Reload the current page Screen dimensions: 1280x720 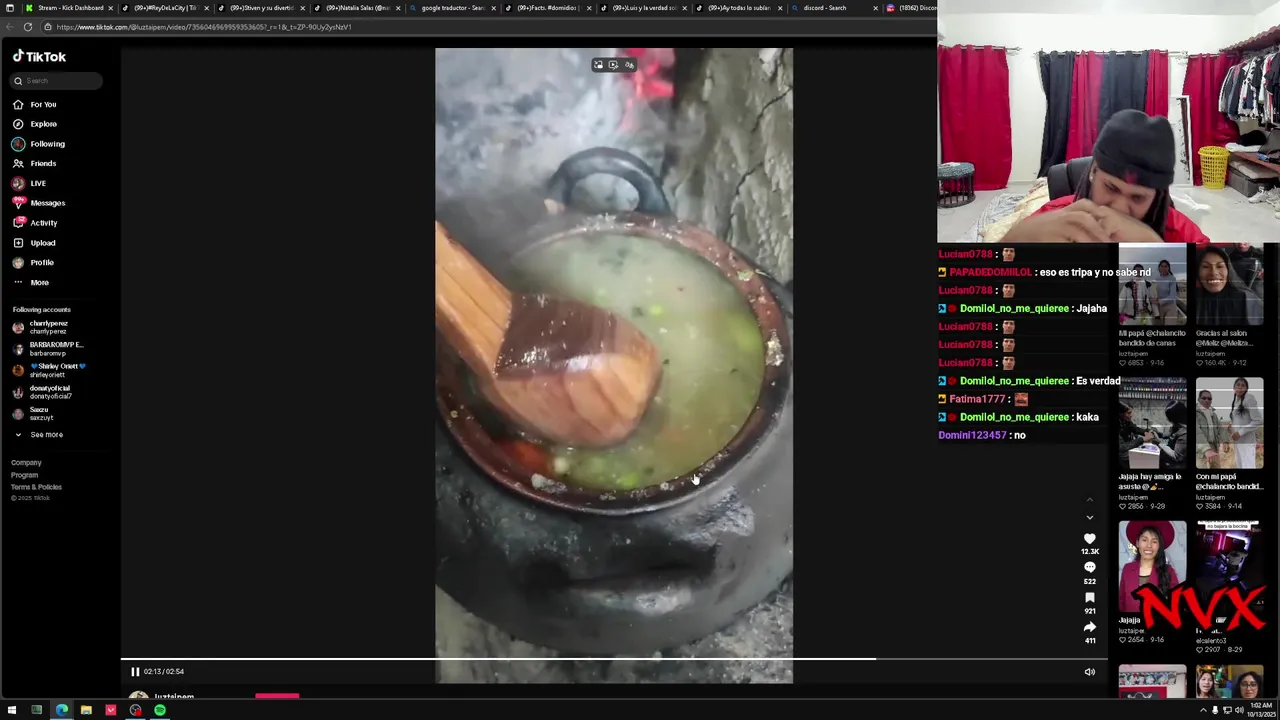click(28, 27)
